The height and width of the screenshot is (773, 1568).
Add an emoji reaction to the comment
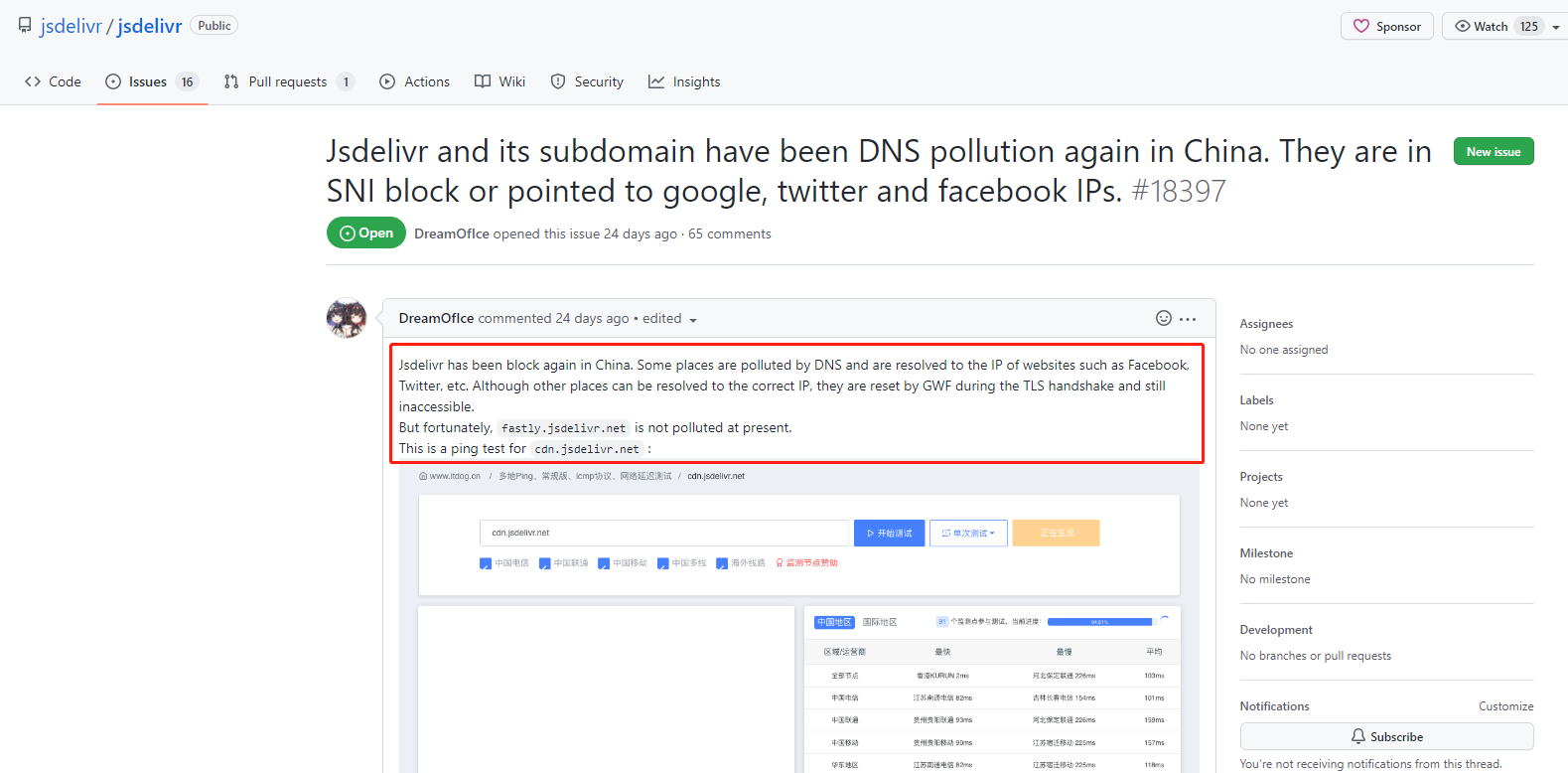tap(1163, 318)
